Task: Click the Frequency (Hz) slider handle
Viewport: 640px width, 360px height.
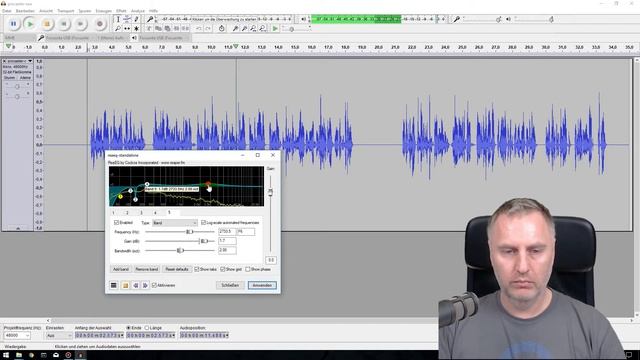Action: [x=189, y=232]
